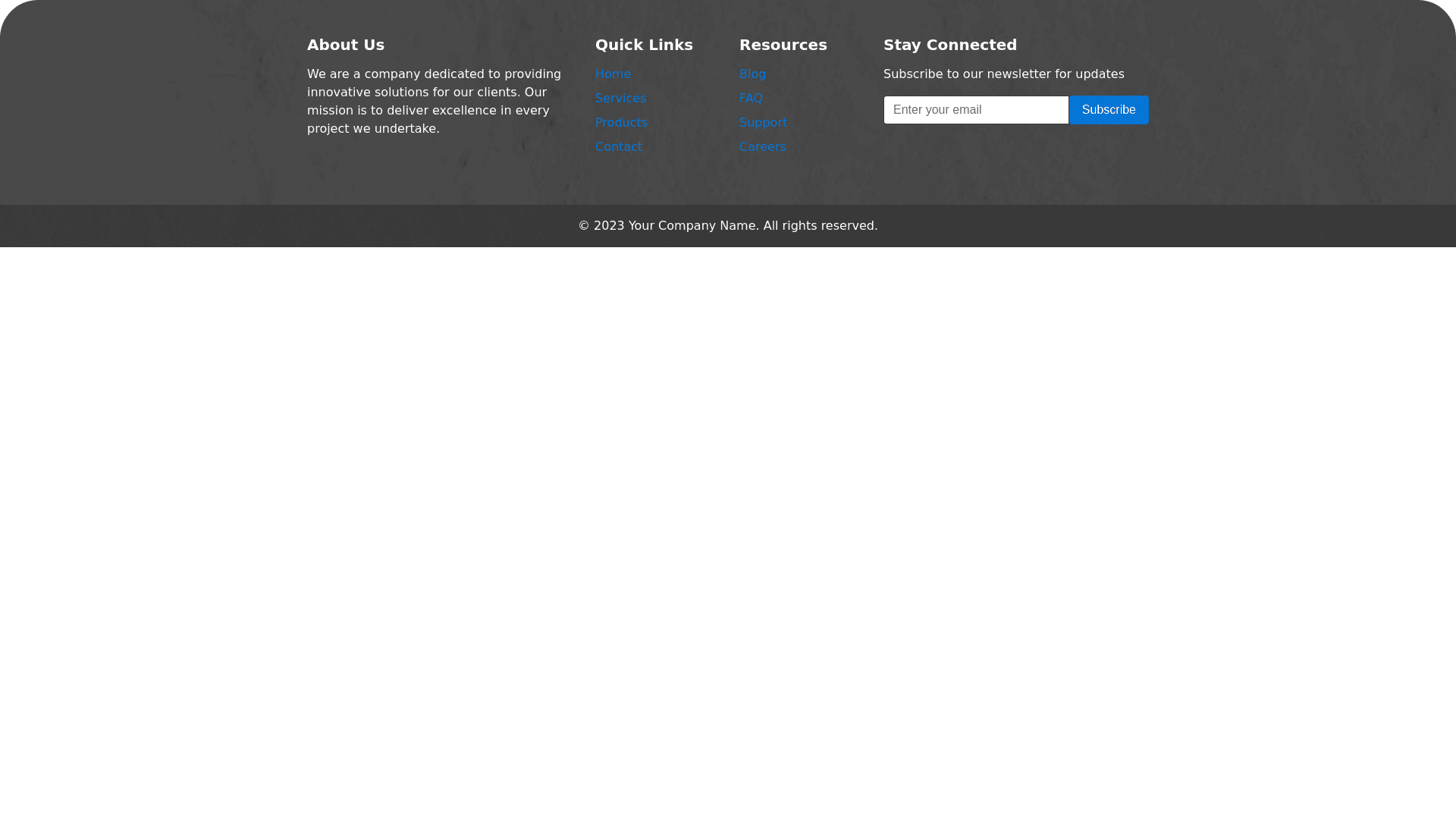The height and width of the screenshot is (819, 1456).
Task: Open the Careers link
Action: tap(762, 147)
